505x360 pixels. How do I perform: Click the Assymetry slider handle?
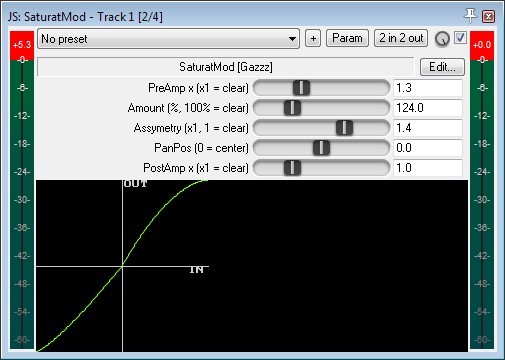pyautogui.click(x=344, y=128)
